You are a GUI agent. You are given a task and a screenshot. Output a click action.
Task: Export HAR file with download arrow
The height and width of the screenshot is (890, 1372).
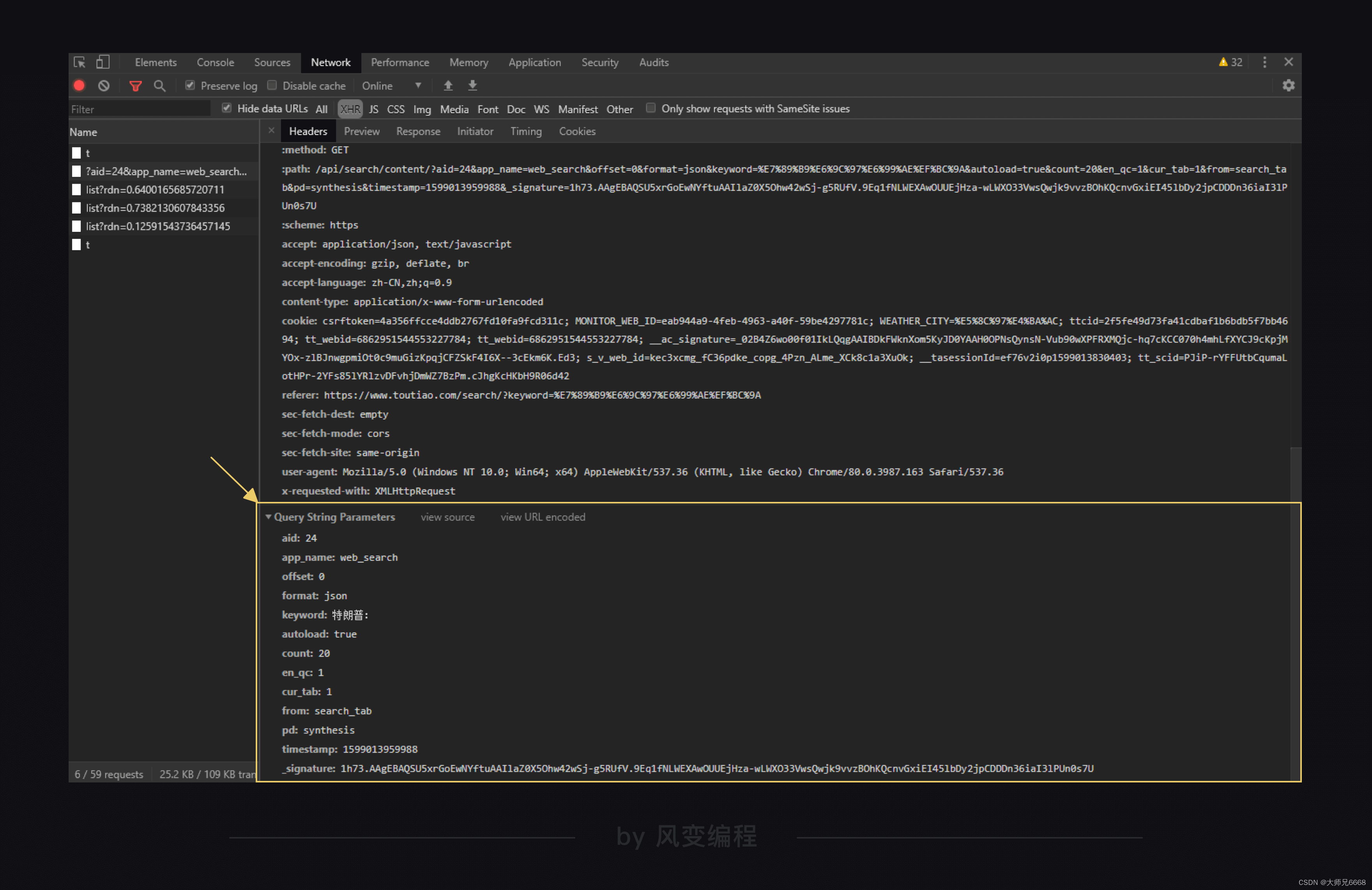473,85
